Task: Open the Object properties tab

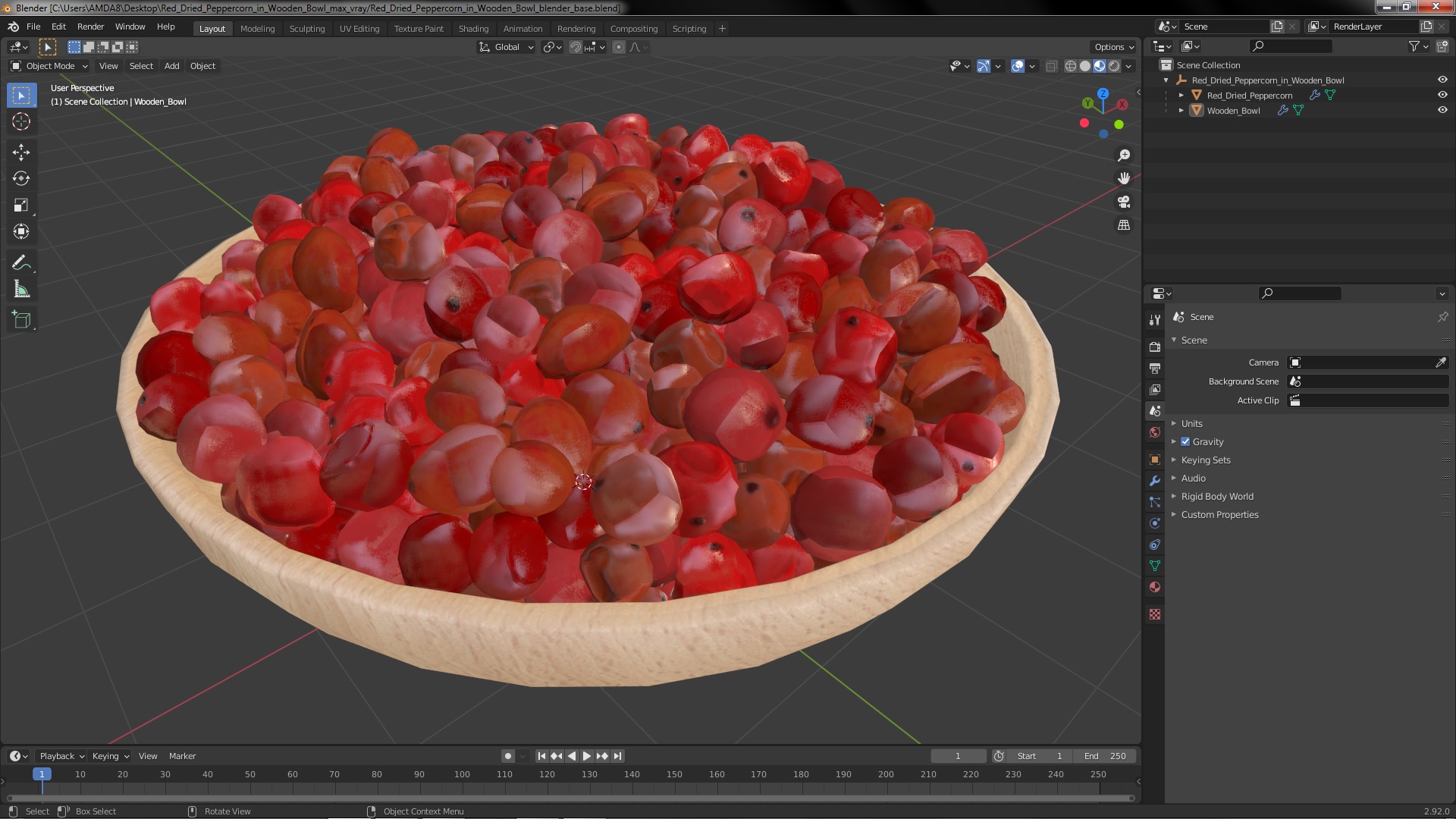Action: (1155, 460)
